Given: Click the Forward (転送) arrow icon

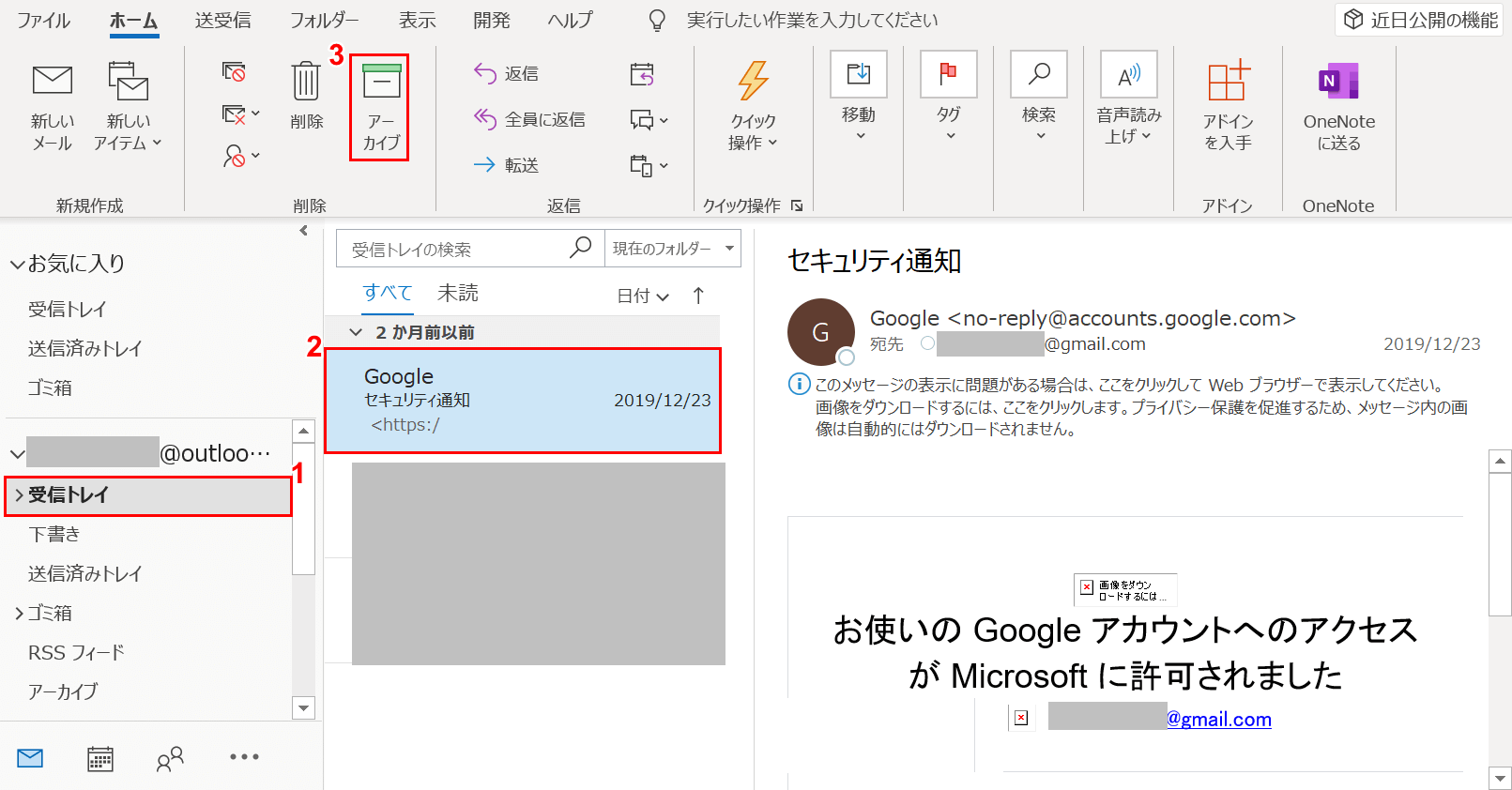Looking at the screenshot, I should [x=484, y=165].
